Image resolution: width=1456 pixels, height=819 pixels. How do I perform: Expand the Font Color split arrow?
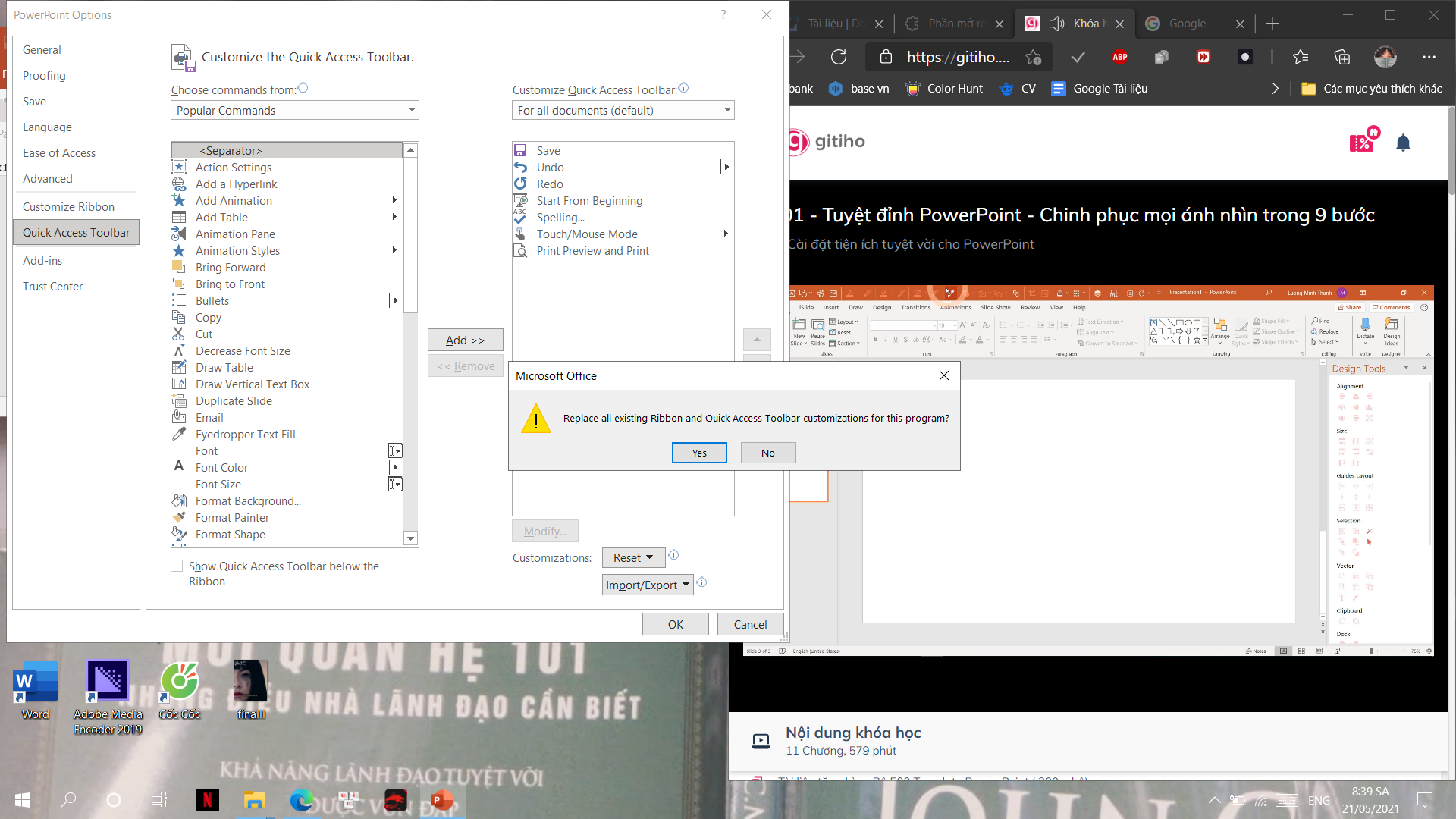(395, 467)
